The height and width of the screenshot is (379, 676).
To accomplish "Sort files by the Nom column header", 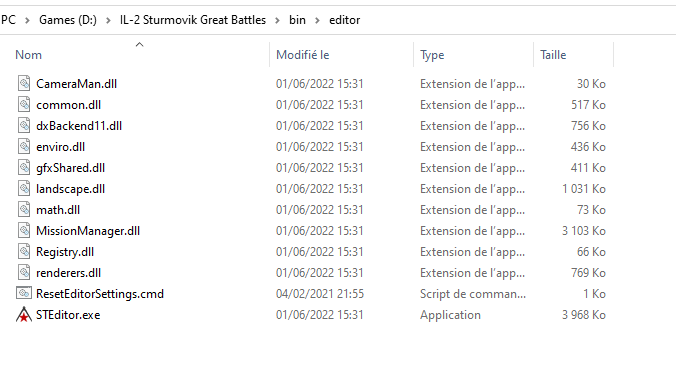I will (x=28, y=55).
